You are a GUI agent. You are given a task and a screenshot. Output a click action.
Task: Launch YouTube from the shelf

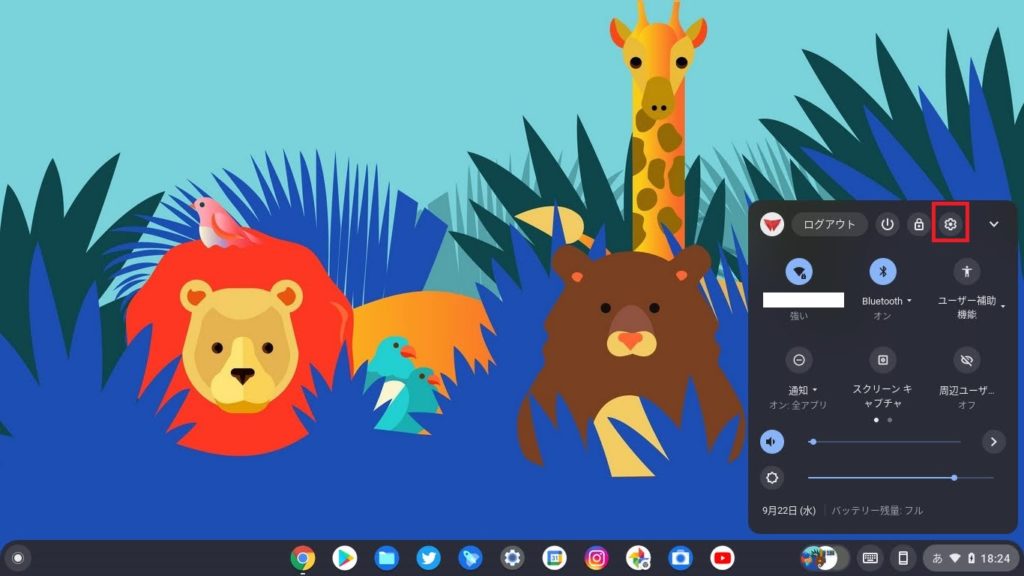pos(722,558)
